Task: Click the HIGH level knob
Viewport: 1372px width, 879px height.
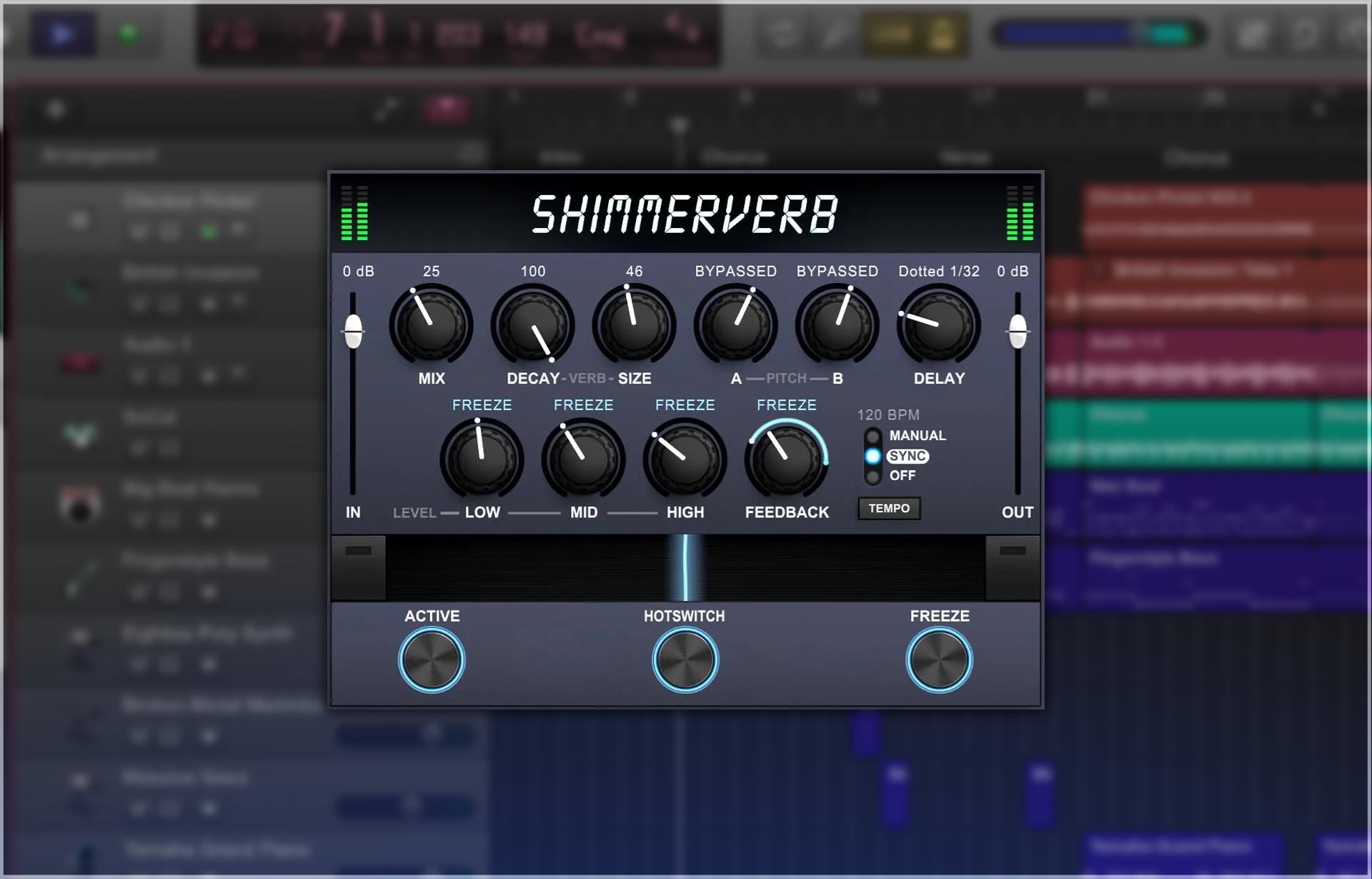Action: coord(685,459)
